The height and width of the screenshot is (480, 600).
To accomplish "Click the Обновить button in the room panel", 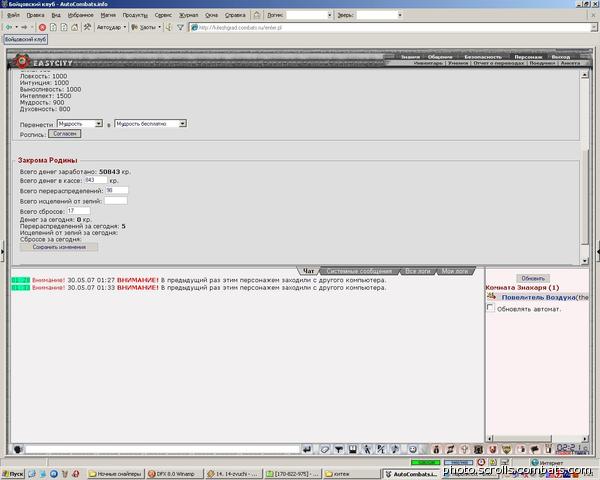I will [x=533, y=278].
